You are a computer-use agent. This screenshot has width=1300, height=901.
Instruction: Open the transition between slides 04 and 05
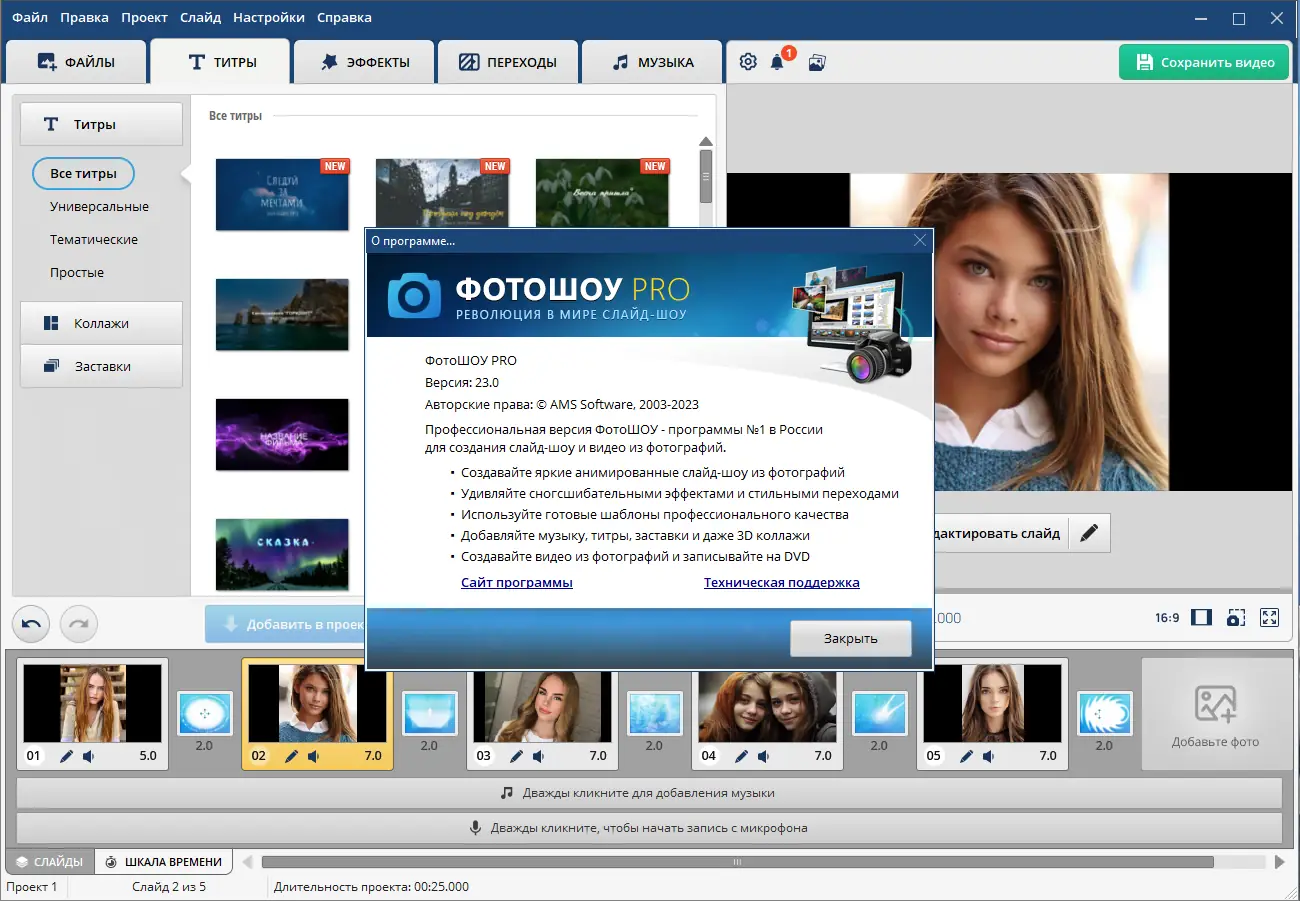(x=880, y=714)
